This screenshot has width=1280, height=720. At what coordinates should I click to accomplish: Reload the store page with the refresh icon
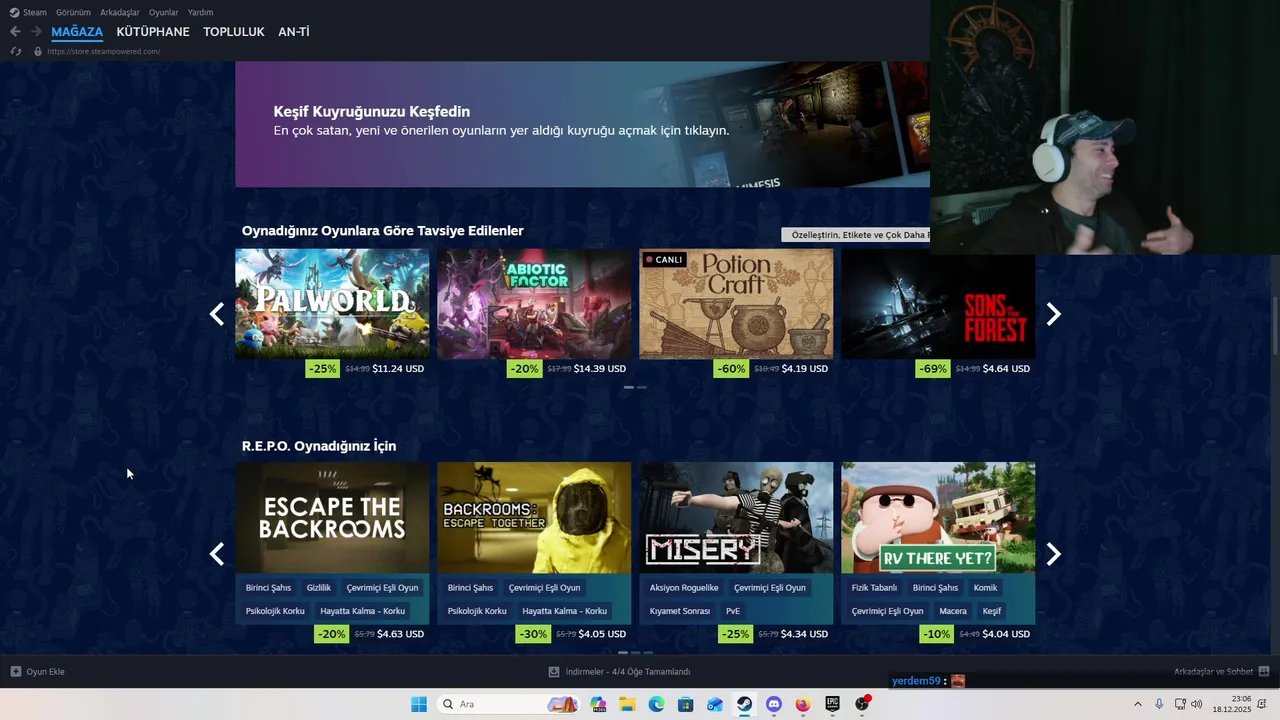coord(15,51)
